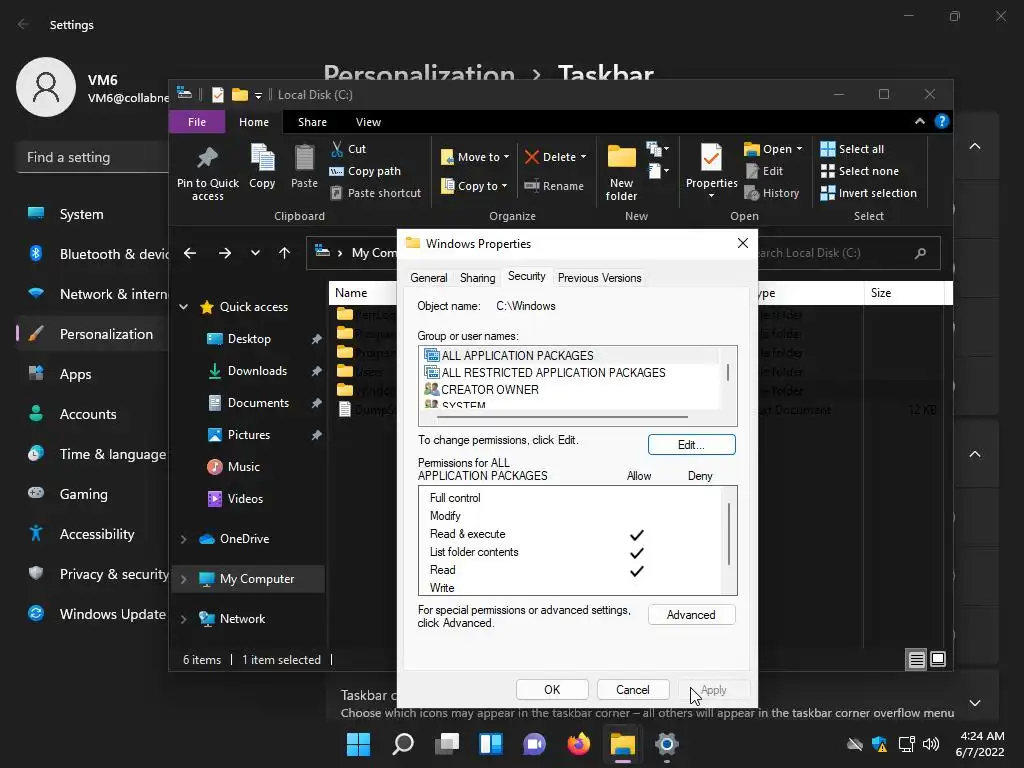Open Downloads in navigation pane

tap(257, 371)
